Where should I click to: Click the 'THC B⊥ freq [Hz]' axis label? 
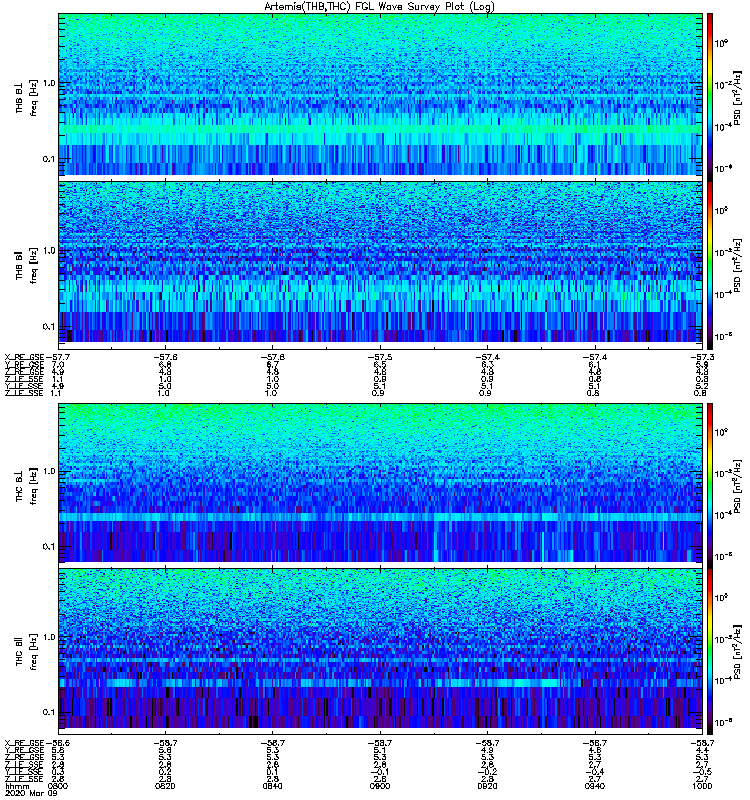pyautogui.click(x=27, y=486)
